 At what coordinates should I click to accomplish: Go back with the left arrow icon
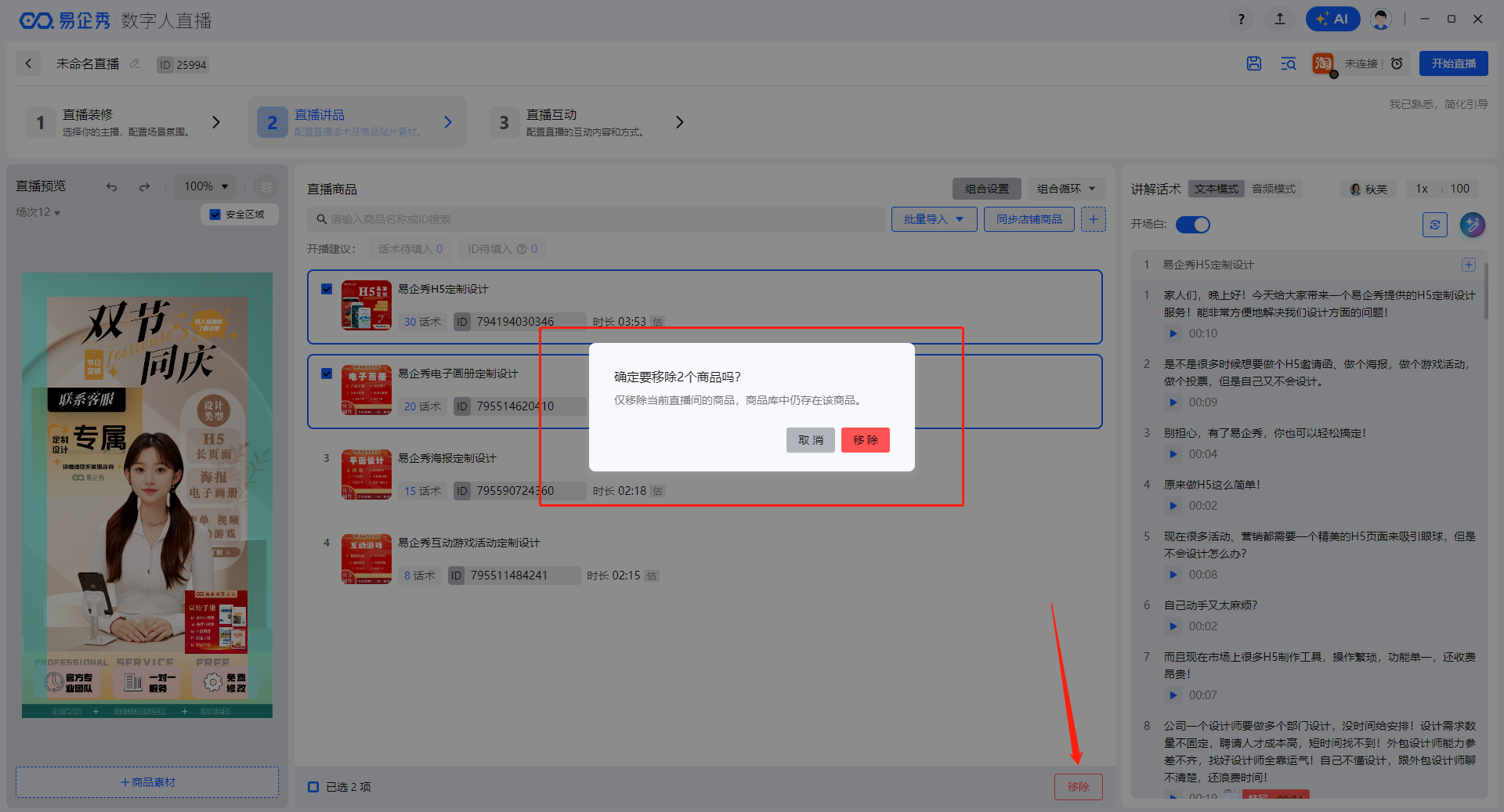point(28,64)
